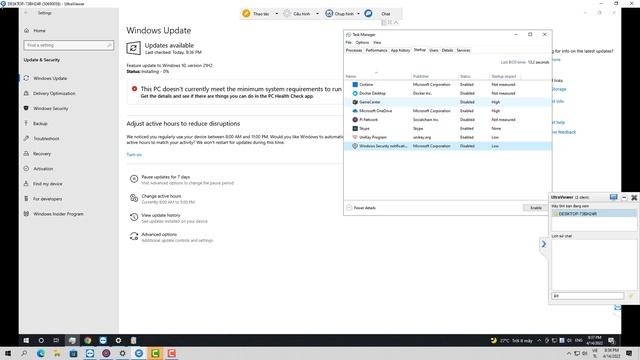Switch to the Details tab
Image resolution: width=640 pixels, height=360 pixels.
pyautogui.click(x=447, y=50)
